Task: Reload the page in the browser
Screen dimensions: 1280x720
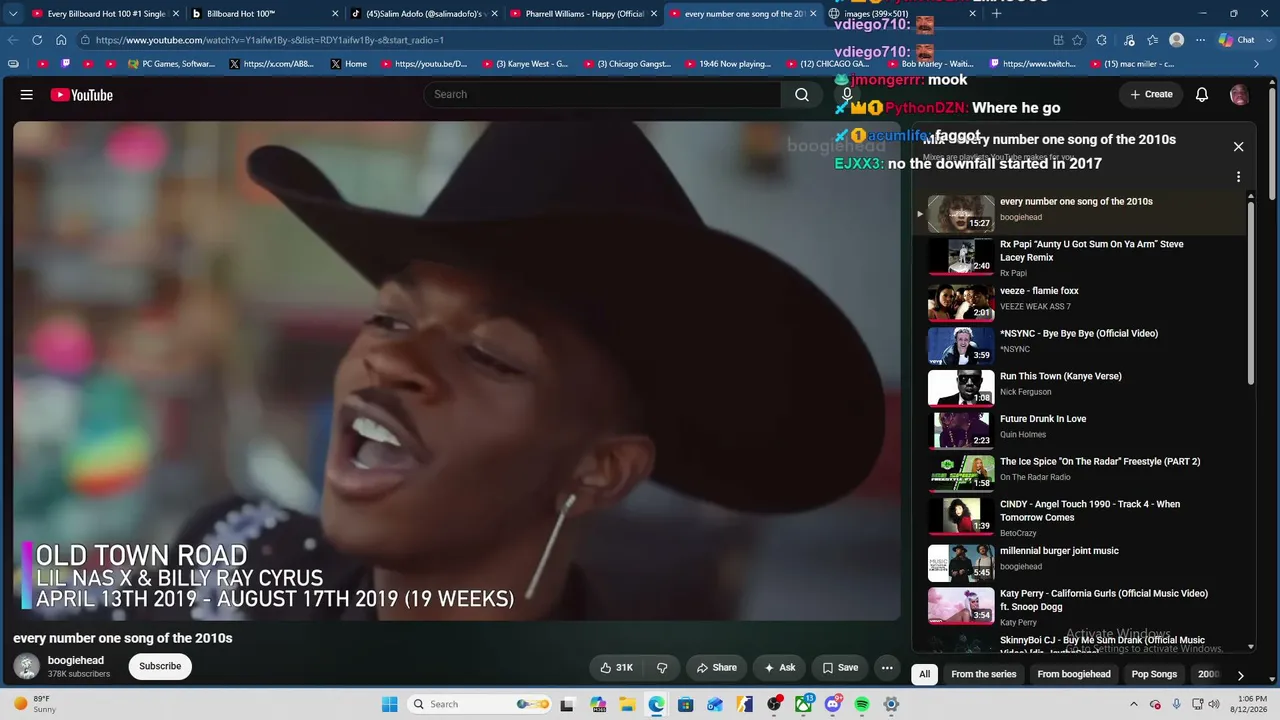Action: (x=37, y=40)
